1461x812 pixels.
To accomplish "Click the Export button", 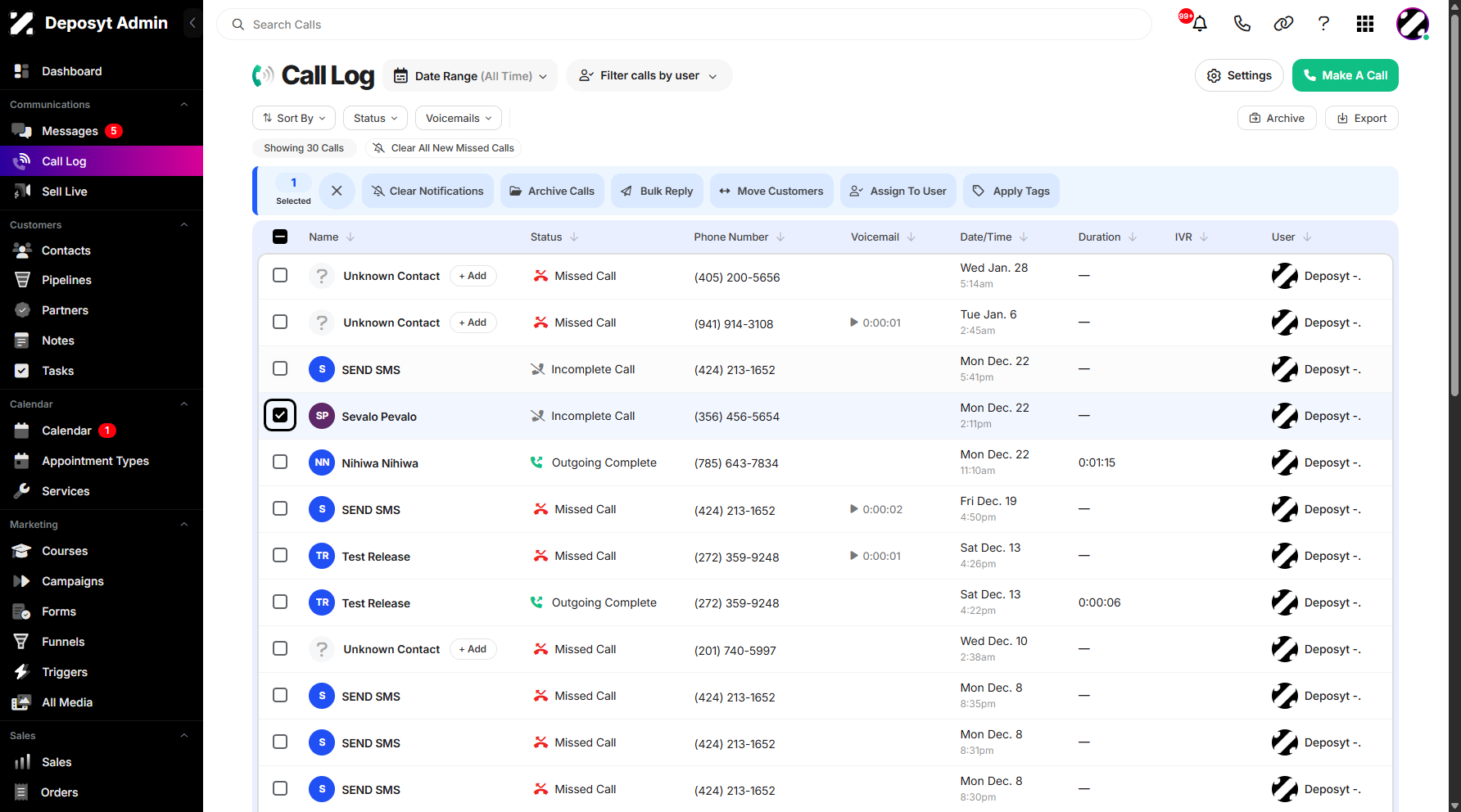I will (1362, 118).
